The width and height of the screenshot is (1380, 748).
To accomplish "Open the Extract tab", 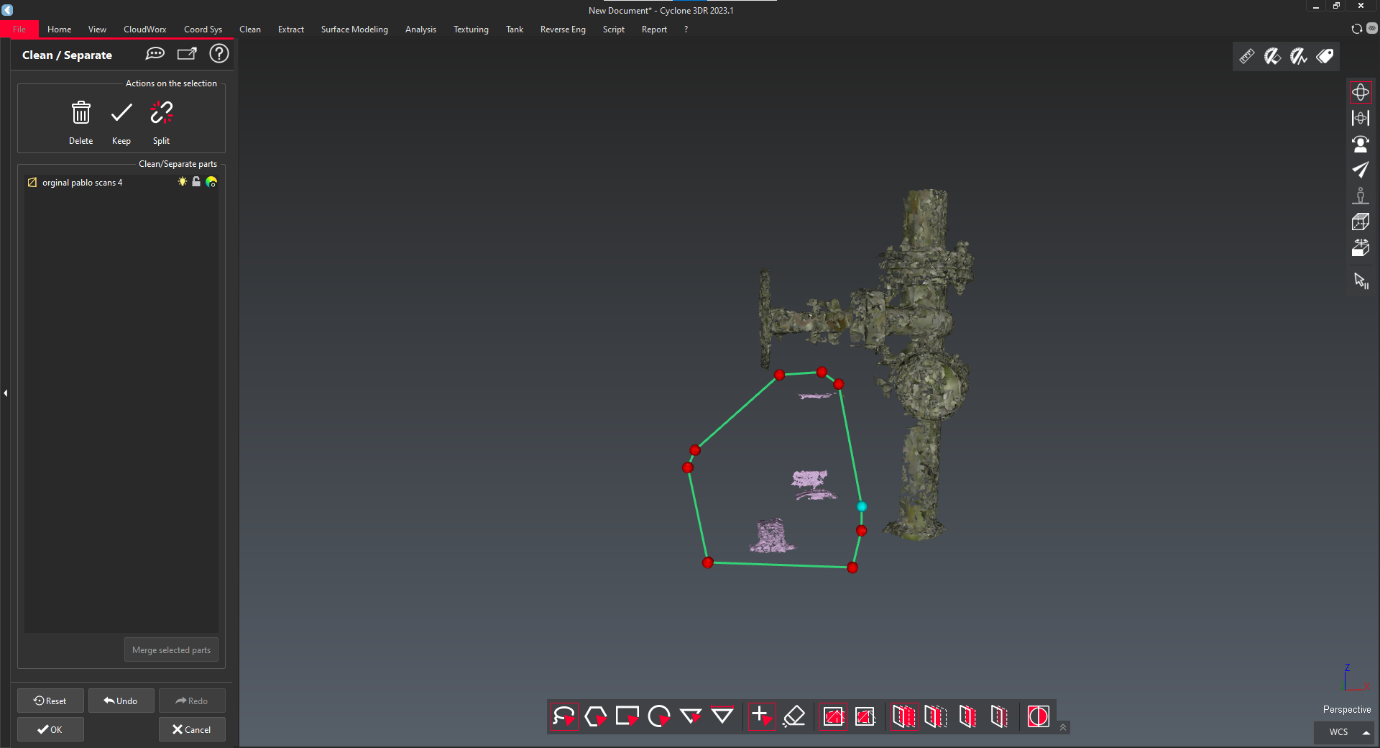I will coord(291,29).
